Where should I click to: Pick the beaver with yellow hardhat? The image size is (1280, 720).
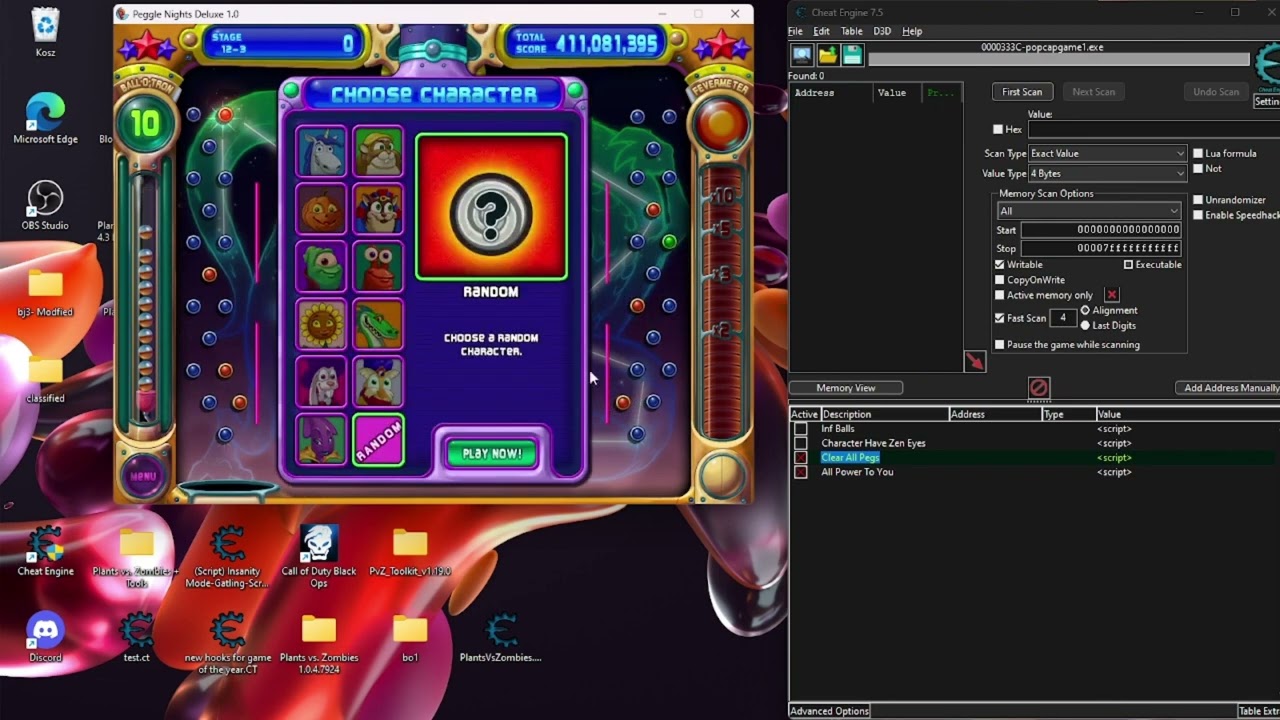[x=378, y=152]
